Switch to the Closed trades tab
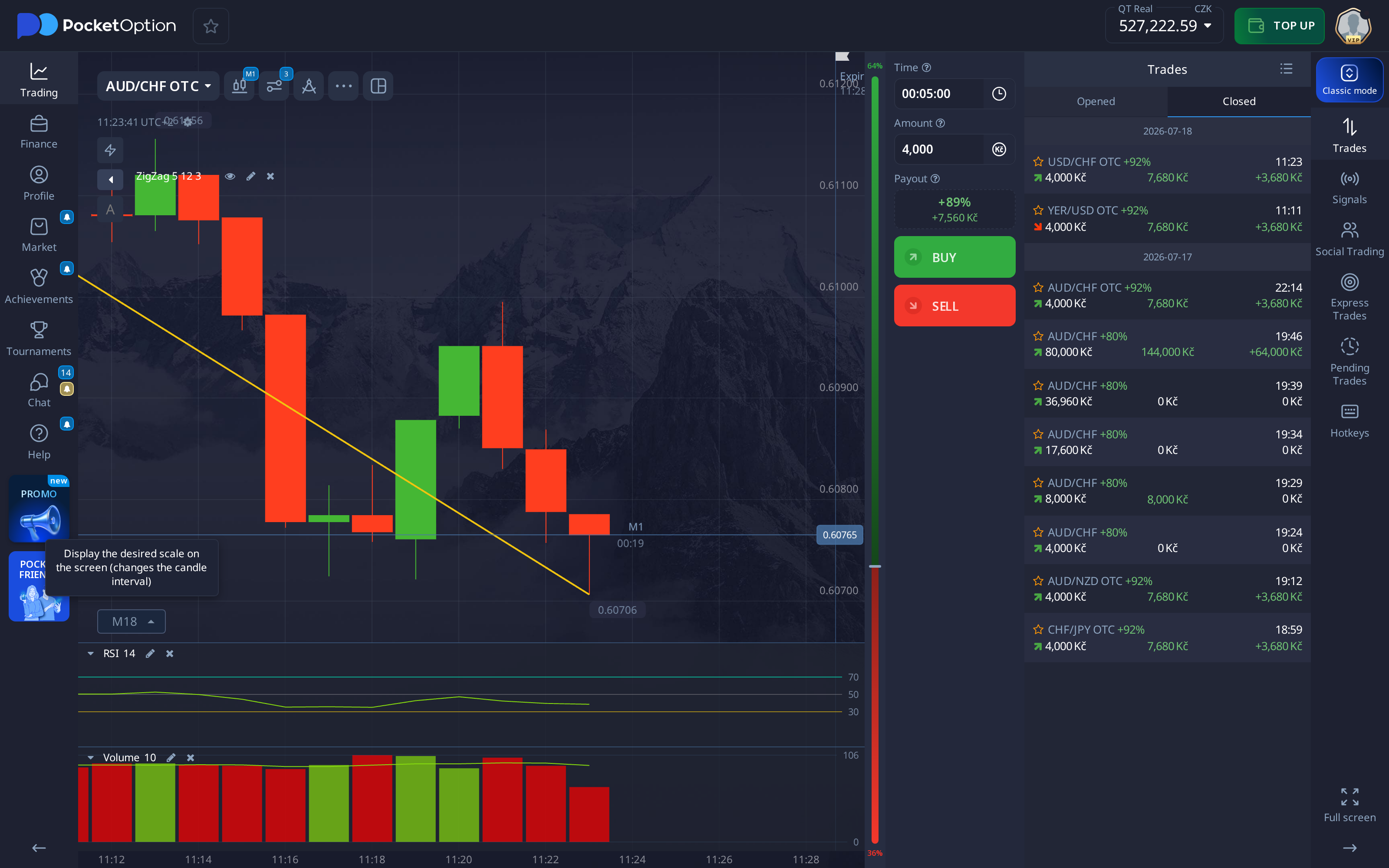The image size is (1389, 868). point(1239,102)
